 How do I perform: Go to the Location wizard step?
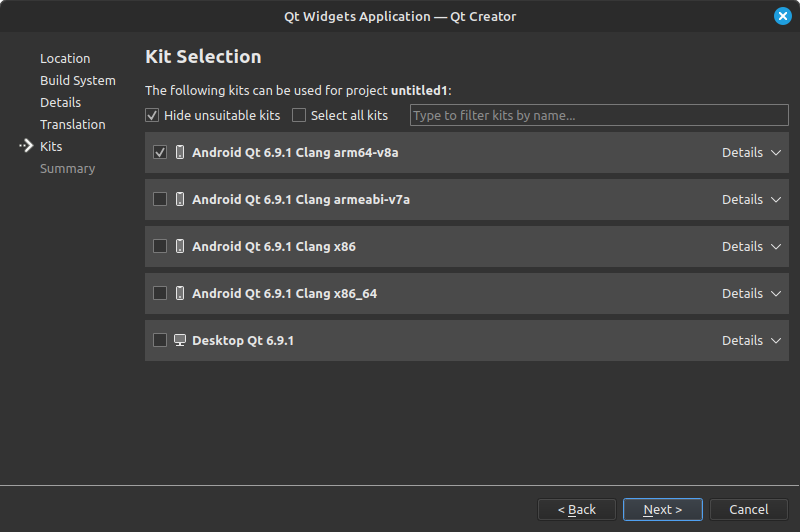pos(65,59)
